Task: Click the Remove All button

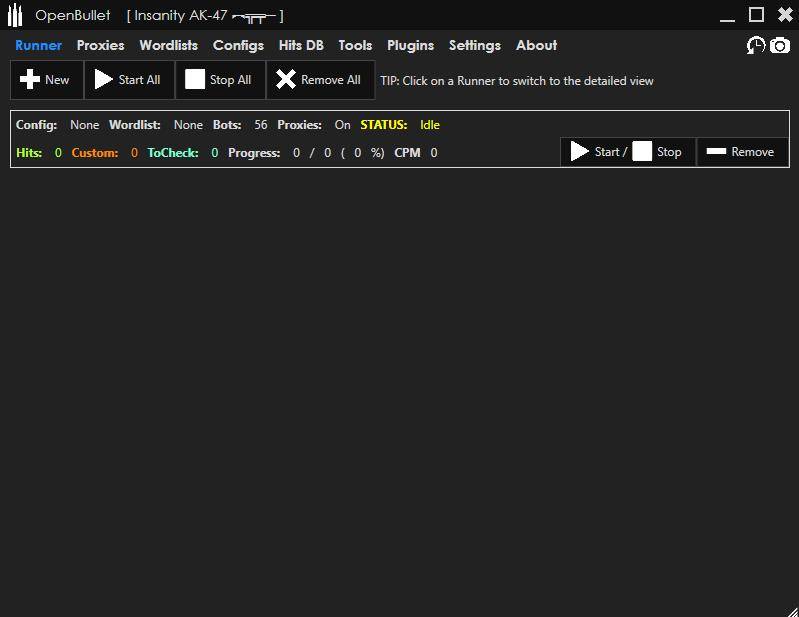Action: (320, 80)
